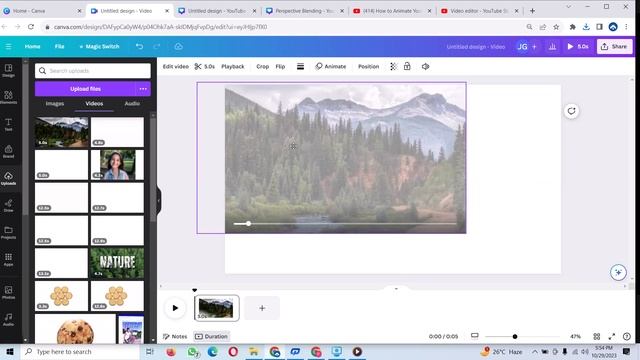640x360 pixels.
Task: Open the File menu
Action: pos(60,47)
